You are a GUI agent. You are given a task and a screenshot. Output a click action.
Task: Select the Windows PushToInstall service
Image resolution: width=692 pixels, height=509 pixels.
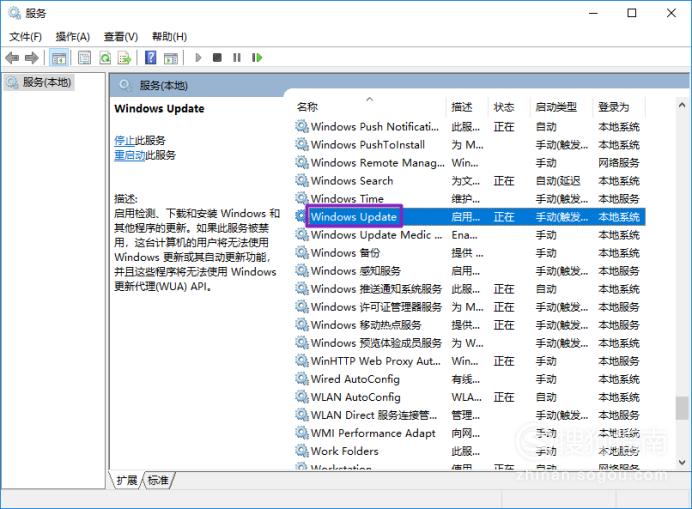pyautogui.click(x=470, y=145)
